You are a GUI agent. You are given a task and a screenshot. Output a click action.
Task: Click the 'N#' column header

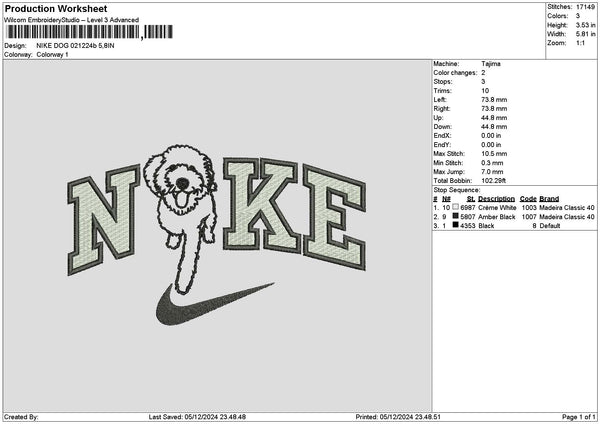tap(446, 199)
